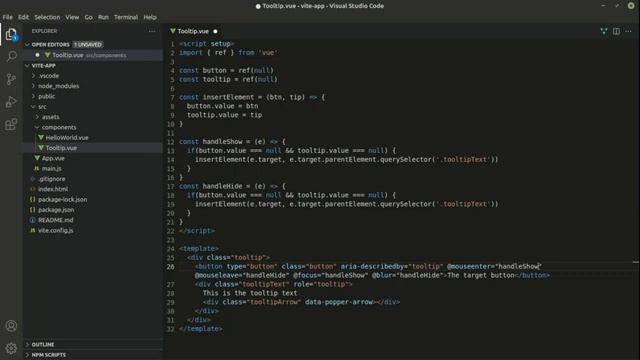
Task: Expand the NPM Scripts panel
Action: point(27,355)
